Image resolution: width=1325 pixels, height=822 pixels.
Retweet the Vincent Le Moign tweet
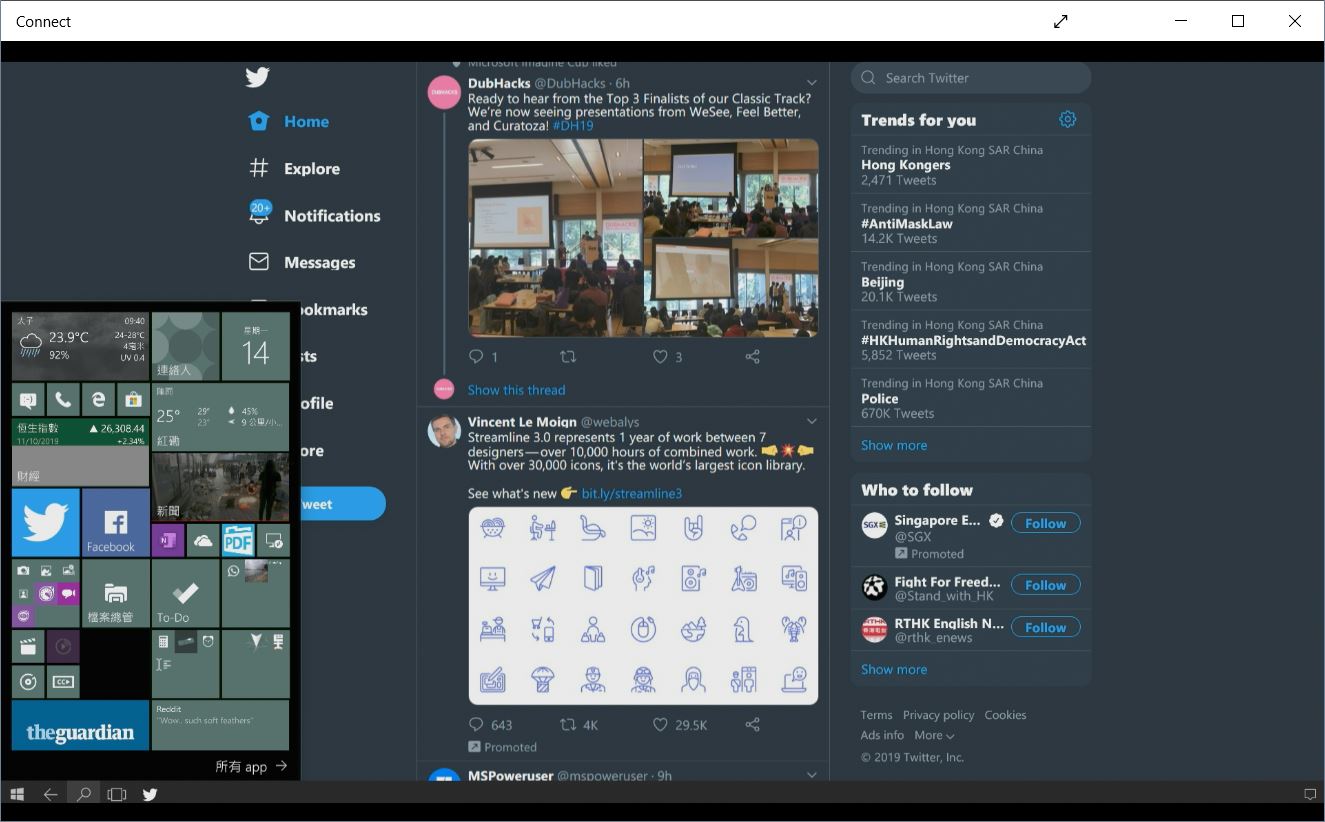(568, 725)
